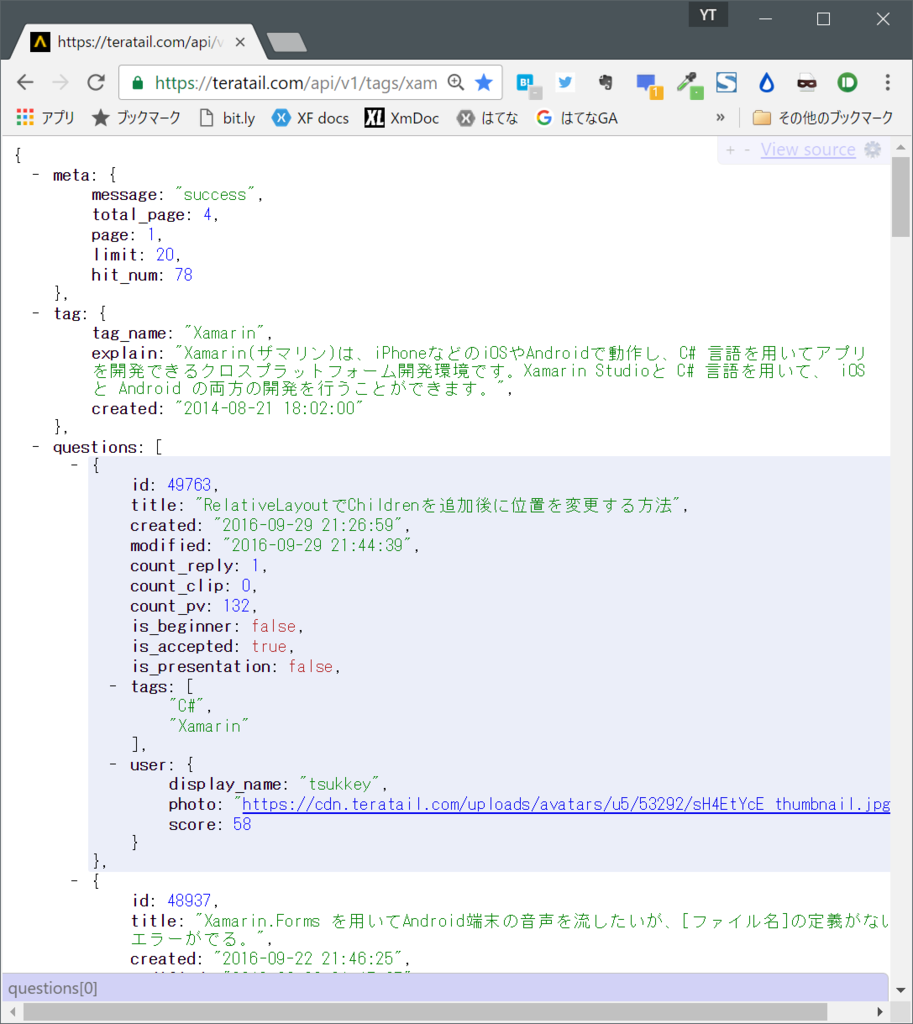The height and width of the screenshot is (1024, 913).
Task: Click the forward navigation arrow
Action: (60, 82)
